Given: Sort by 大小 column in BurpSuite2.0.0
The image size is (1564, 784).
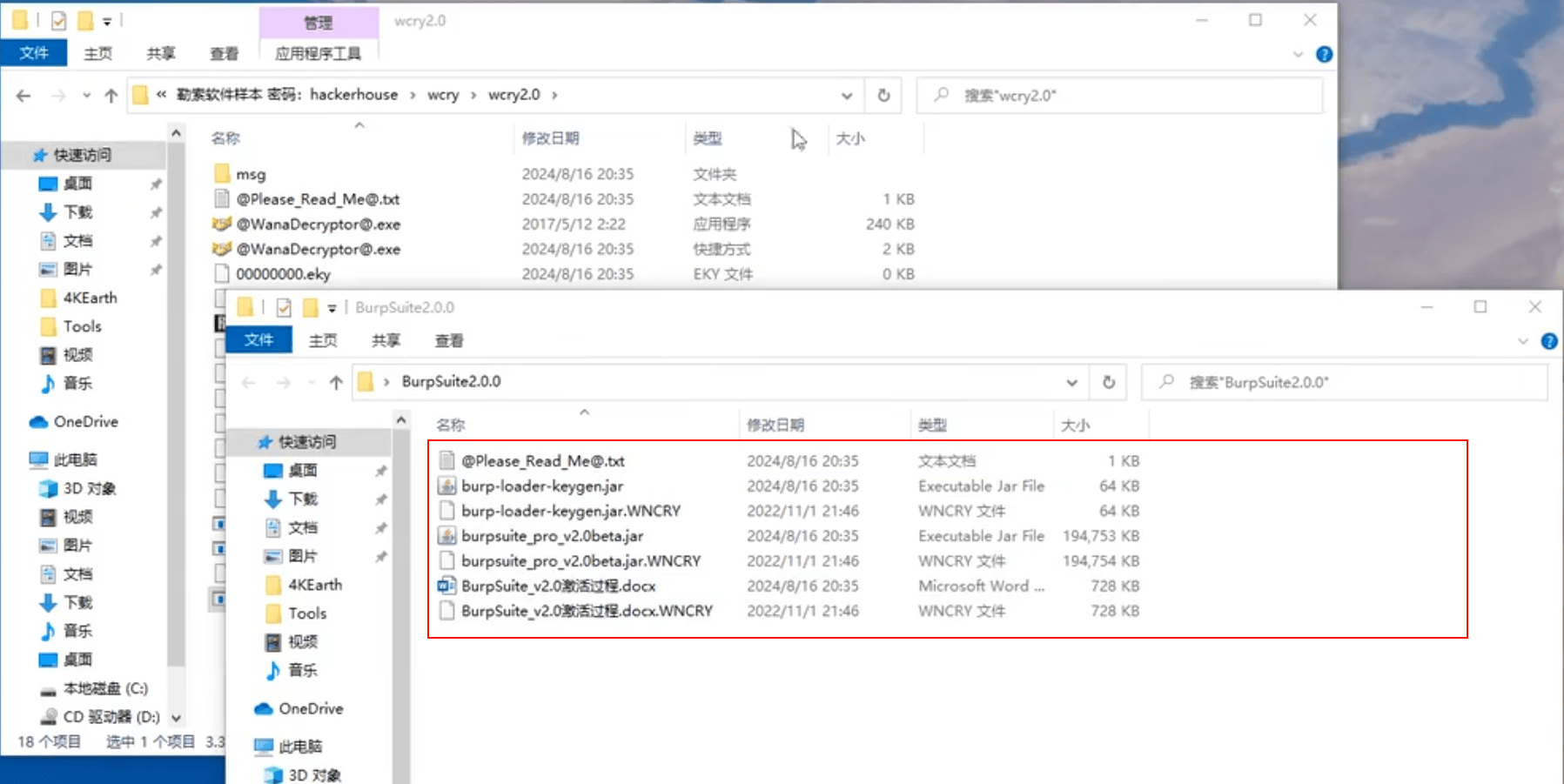Looking at the screenshot, I should click(1076, 426).
